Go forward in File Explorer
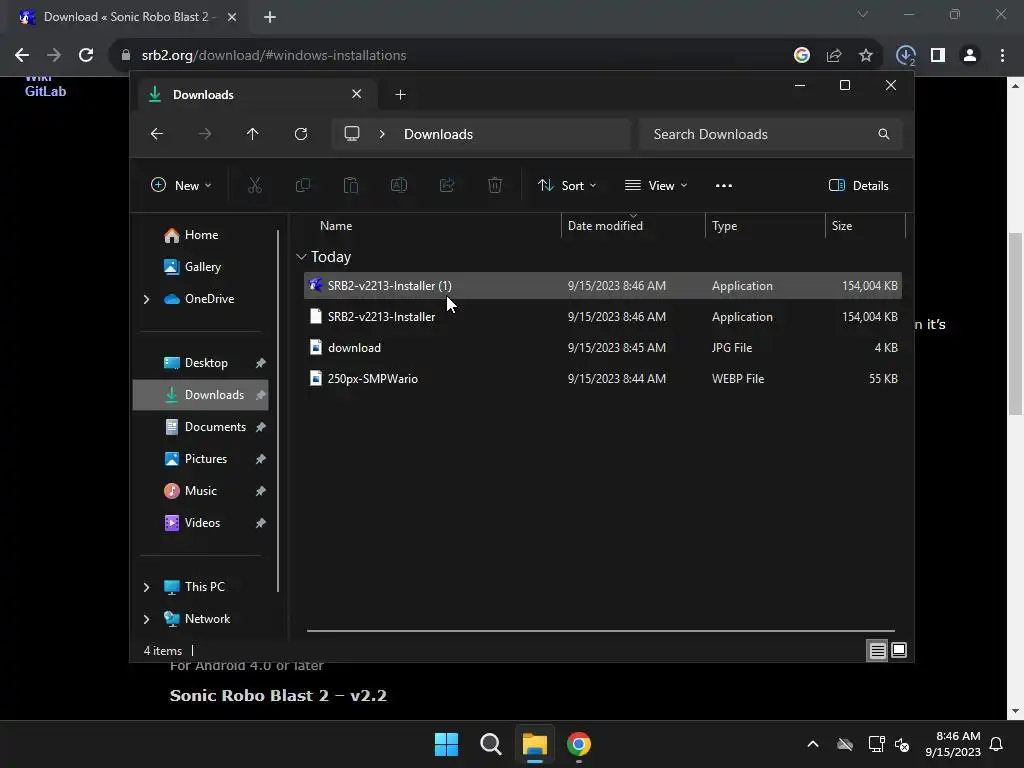 point(205,134)
